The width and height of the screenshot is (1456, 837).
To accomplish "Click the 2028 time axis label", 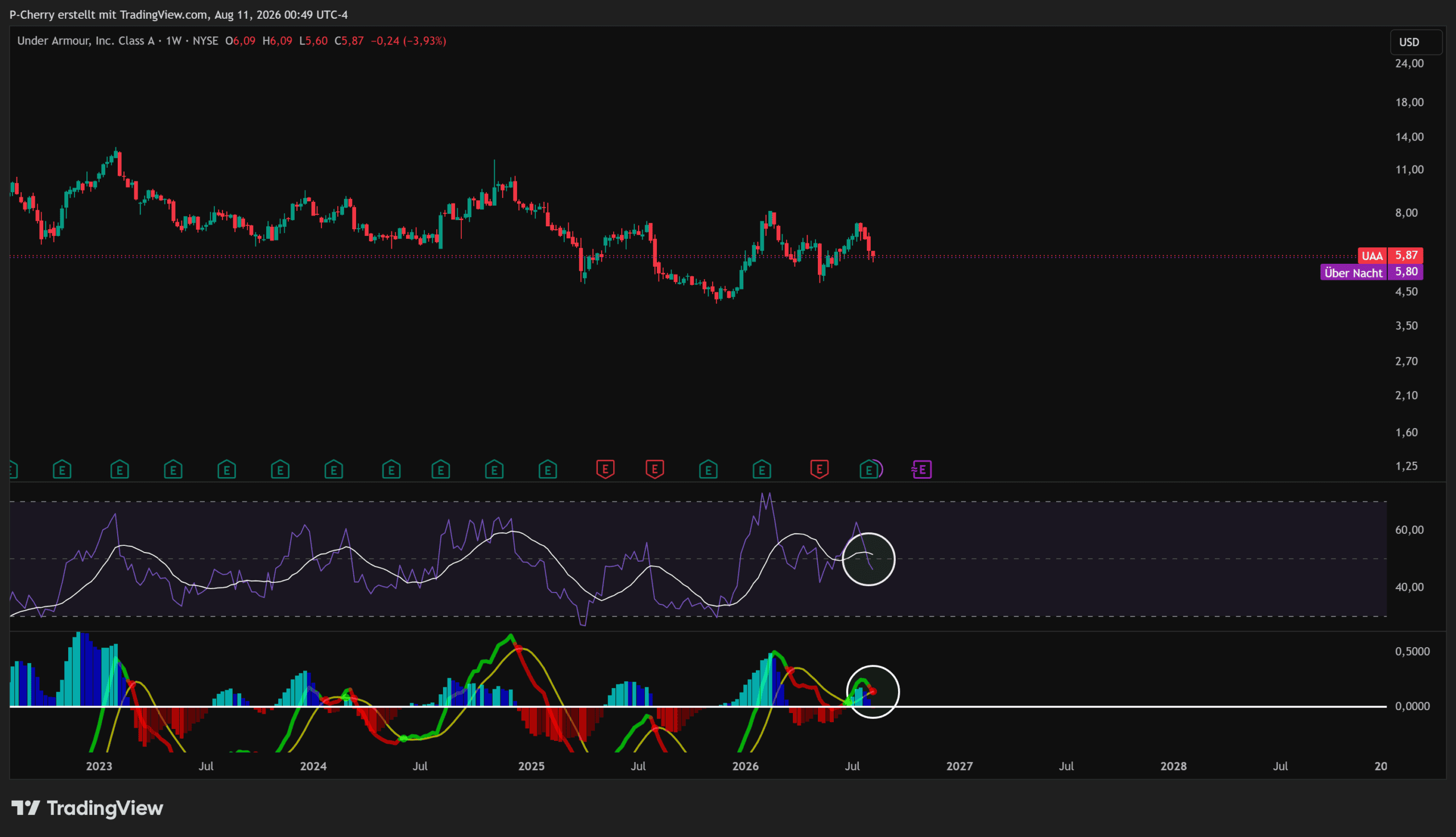I will tap(1173, 766).
